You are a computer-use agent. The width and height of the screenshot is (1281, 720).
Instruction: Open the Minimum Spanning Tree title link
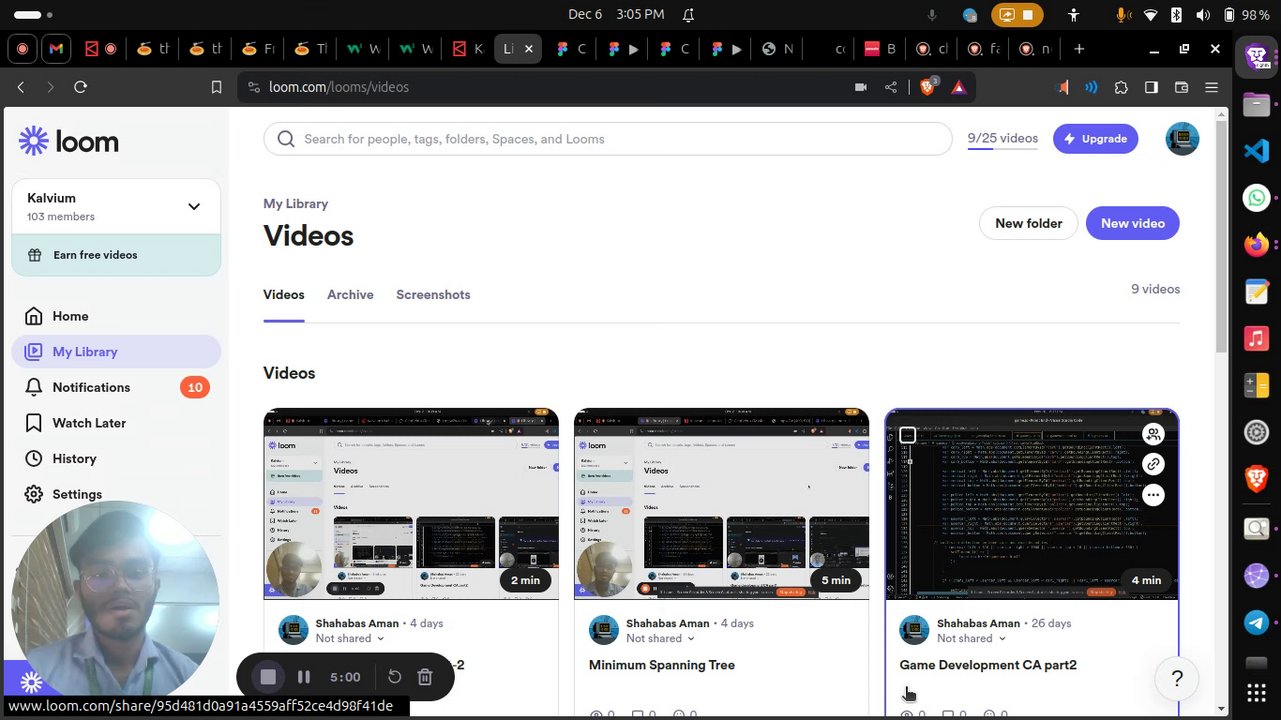tap(662, 665)
